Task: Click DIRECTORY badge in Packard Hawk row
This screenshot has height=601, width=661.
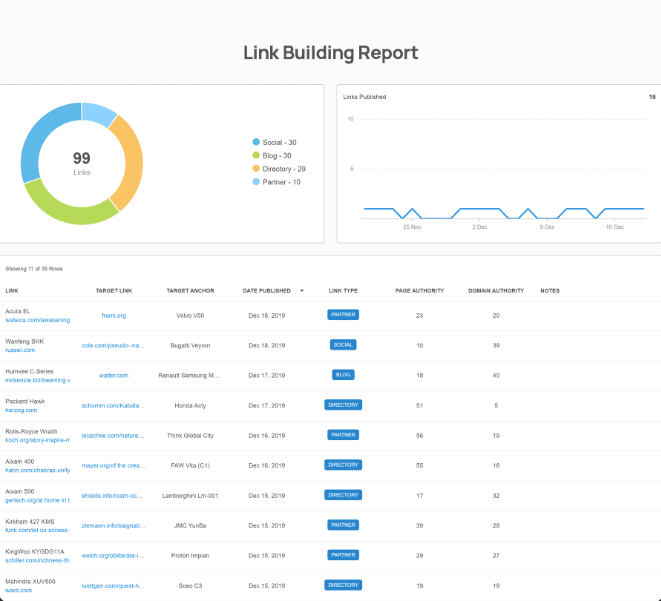Action: (343, 405)
